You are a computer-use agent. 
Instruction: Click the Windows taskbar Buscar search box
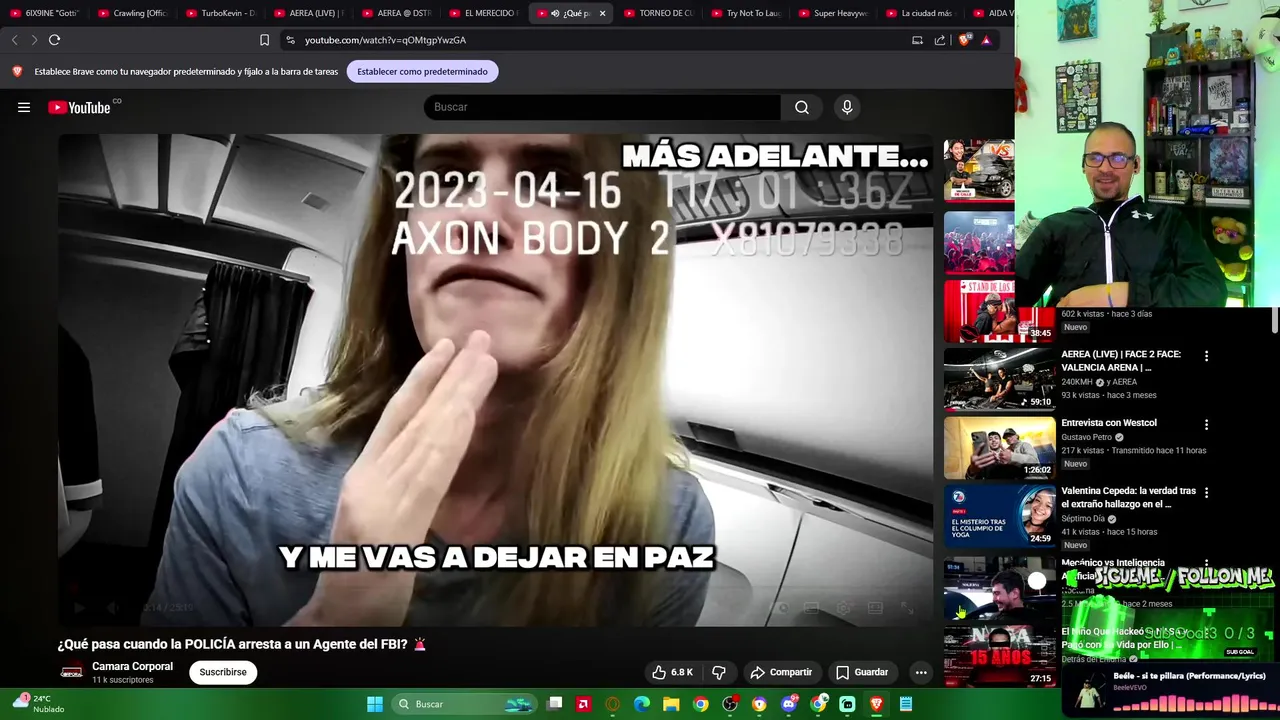tap(463, 704)
